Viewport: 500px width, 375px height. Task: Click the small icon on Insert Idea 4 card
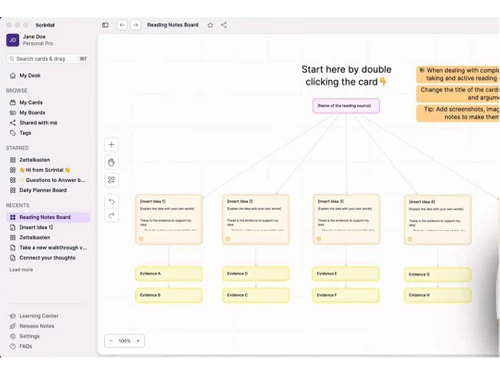[410, 239]
